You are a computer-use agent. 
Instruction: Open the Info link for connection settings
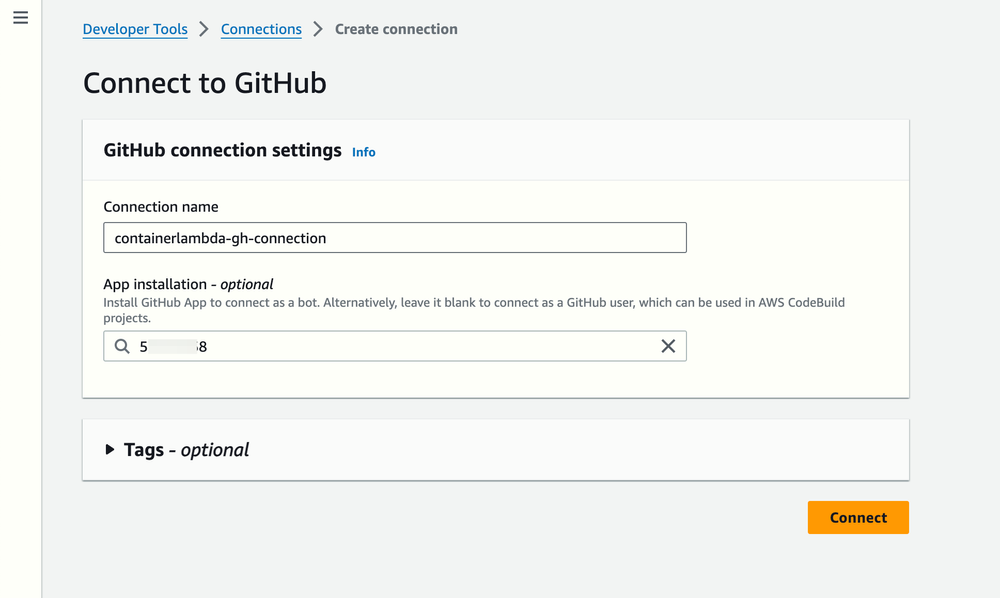click(x=363, y=152)
